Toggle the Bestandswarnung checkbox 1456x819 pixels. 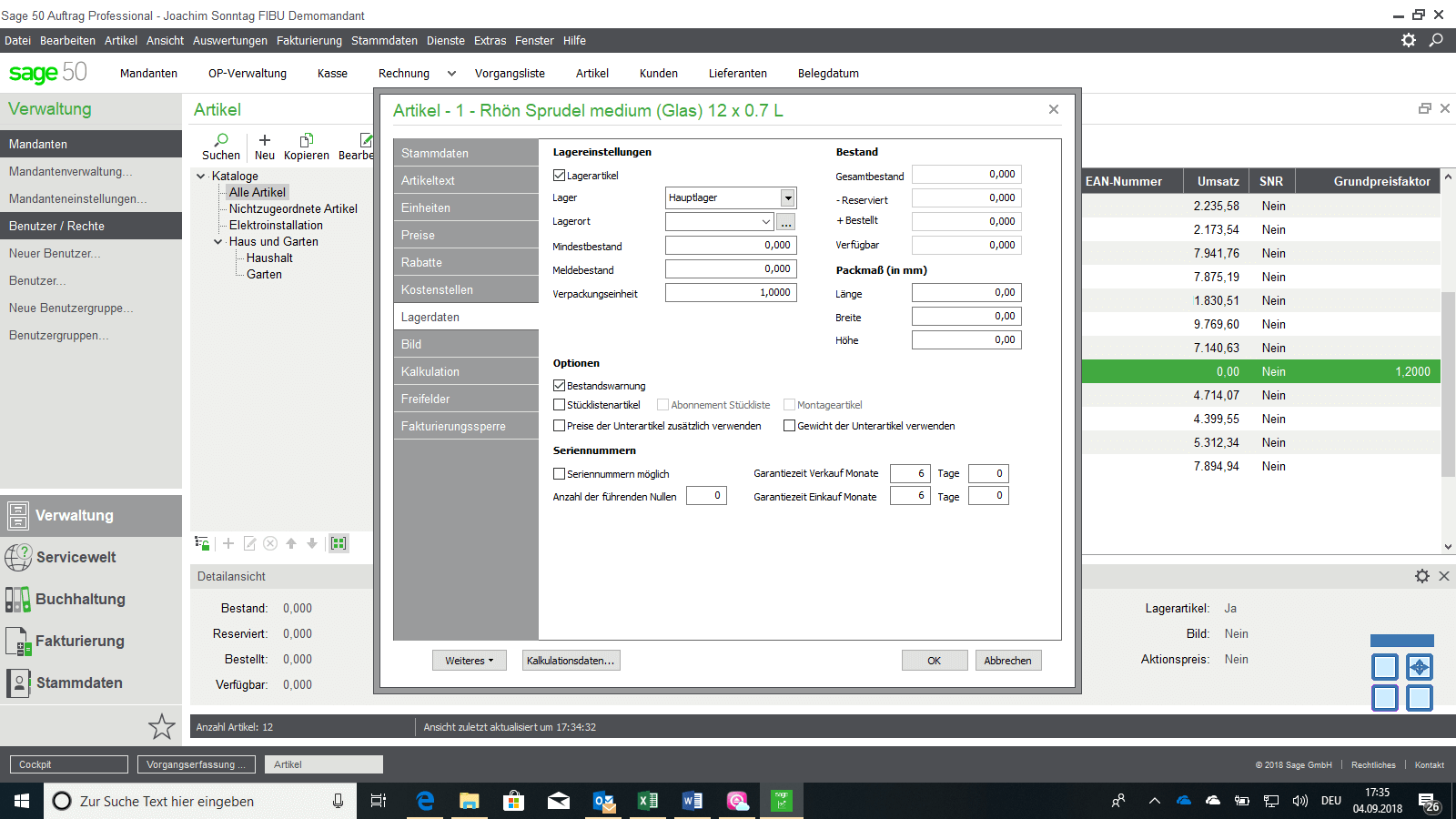(x=560, y=386)
